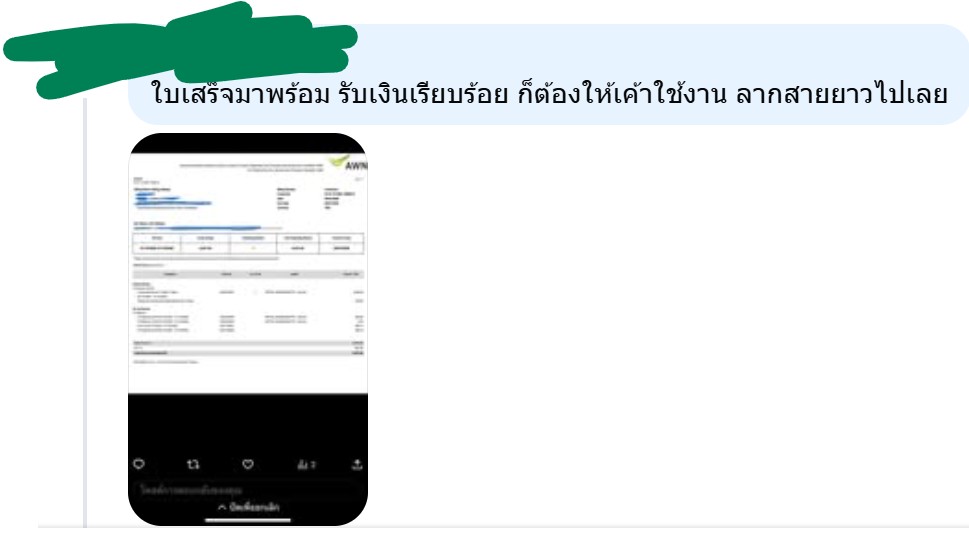Click the collapse text beside the chevron

pos(255,507)
